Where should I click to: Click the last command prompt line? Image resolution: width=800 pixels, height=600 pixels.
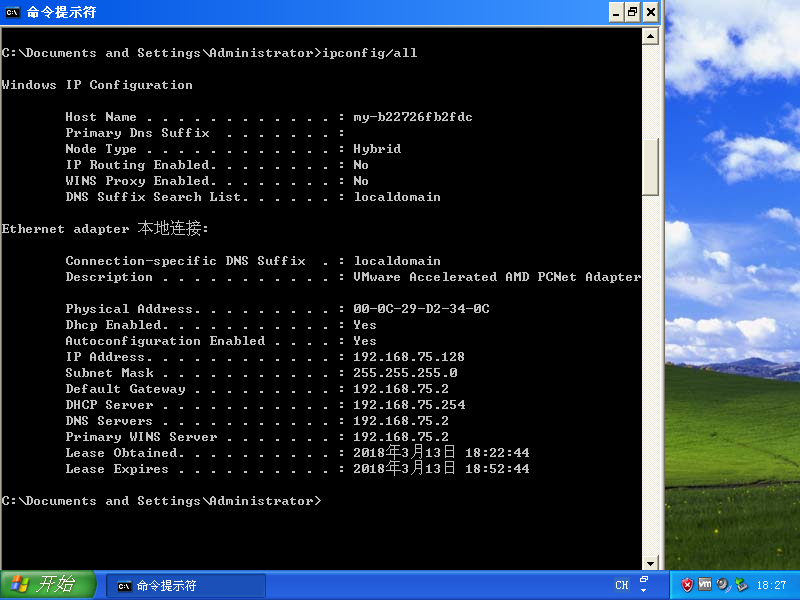point(161,501)
